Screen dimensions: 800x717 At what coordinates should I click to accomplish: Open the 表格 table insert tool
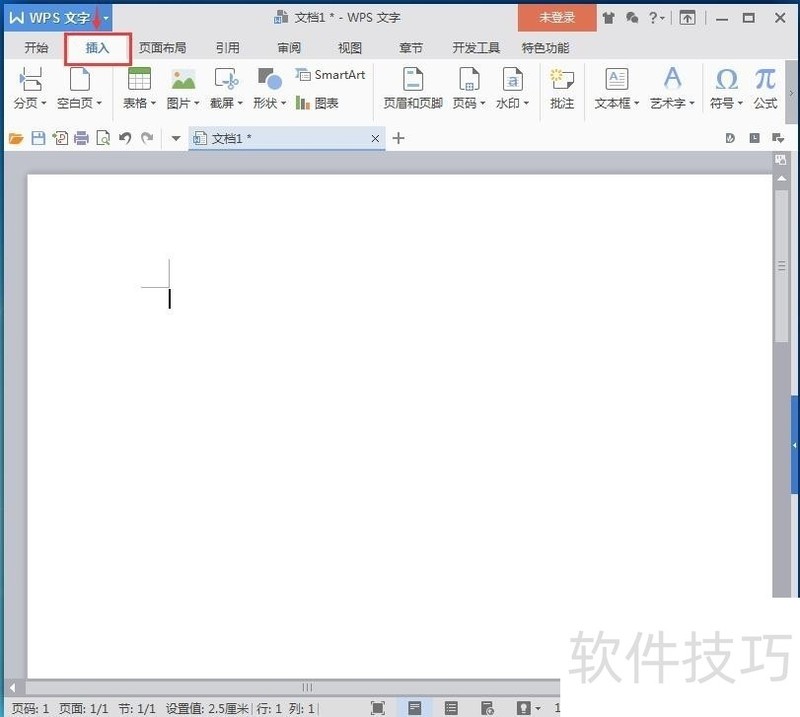139,79
